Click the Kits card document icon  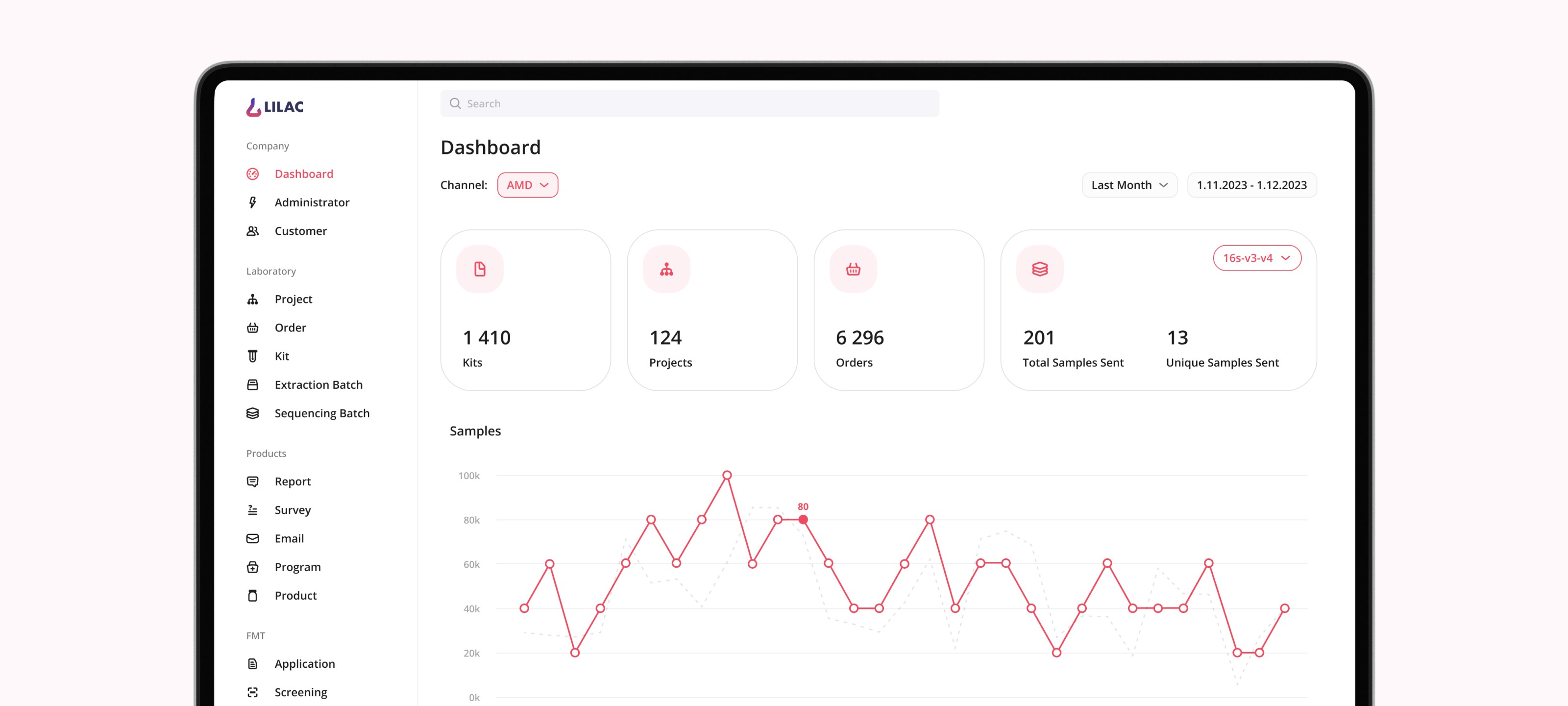pyautogui.click(x=480, y=269)
